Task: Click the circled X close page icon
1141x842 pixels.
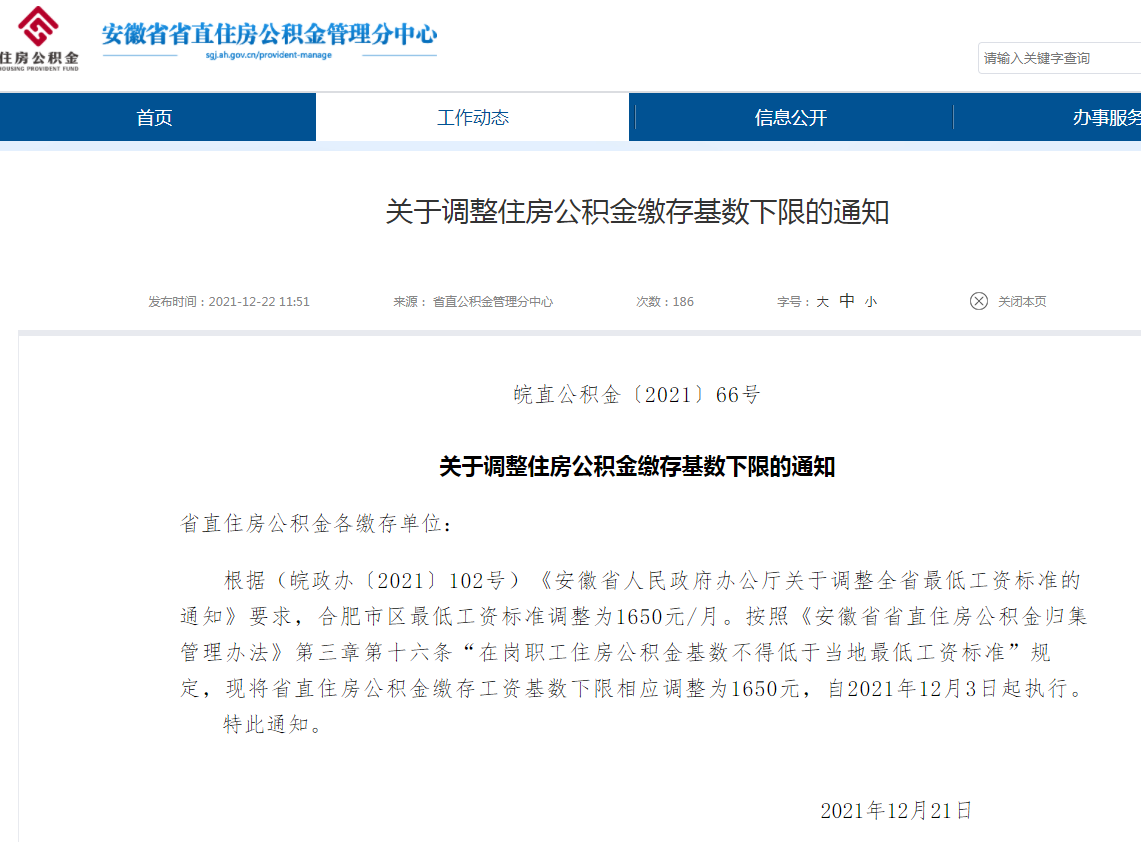Action: click(978, 301)
